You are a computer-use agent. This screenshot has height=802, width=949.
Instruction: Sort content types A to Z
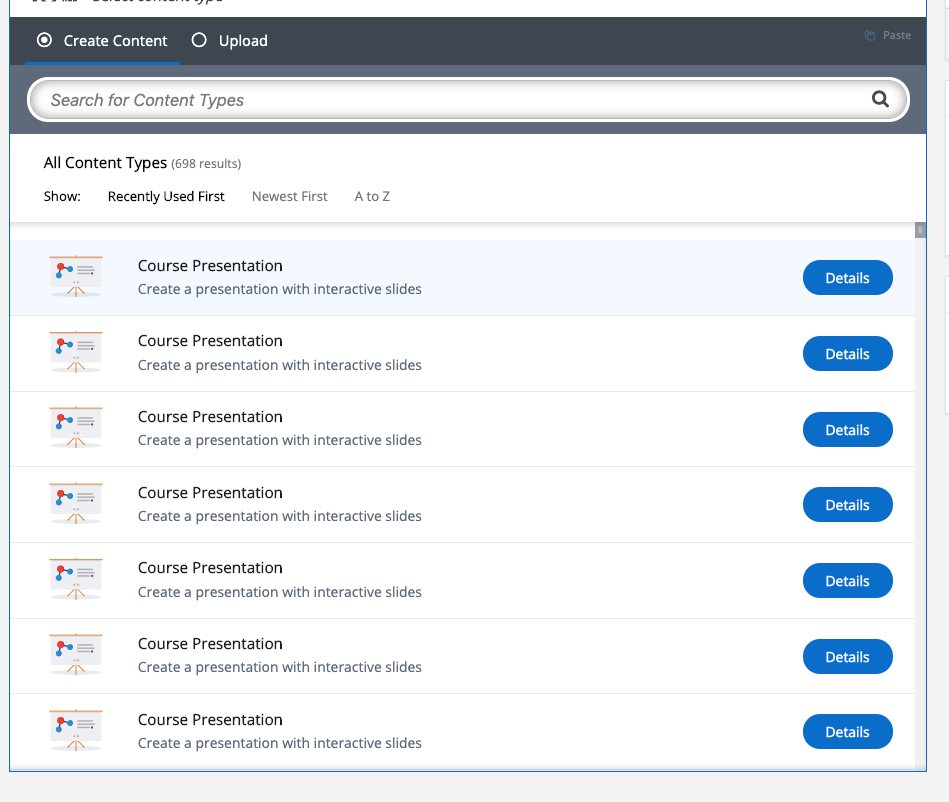click(372, 197)
